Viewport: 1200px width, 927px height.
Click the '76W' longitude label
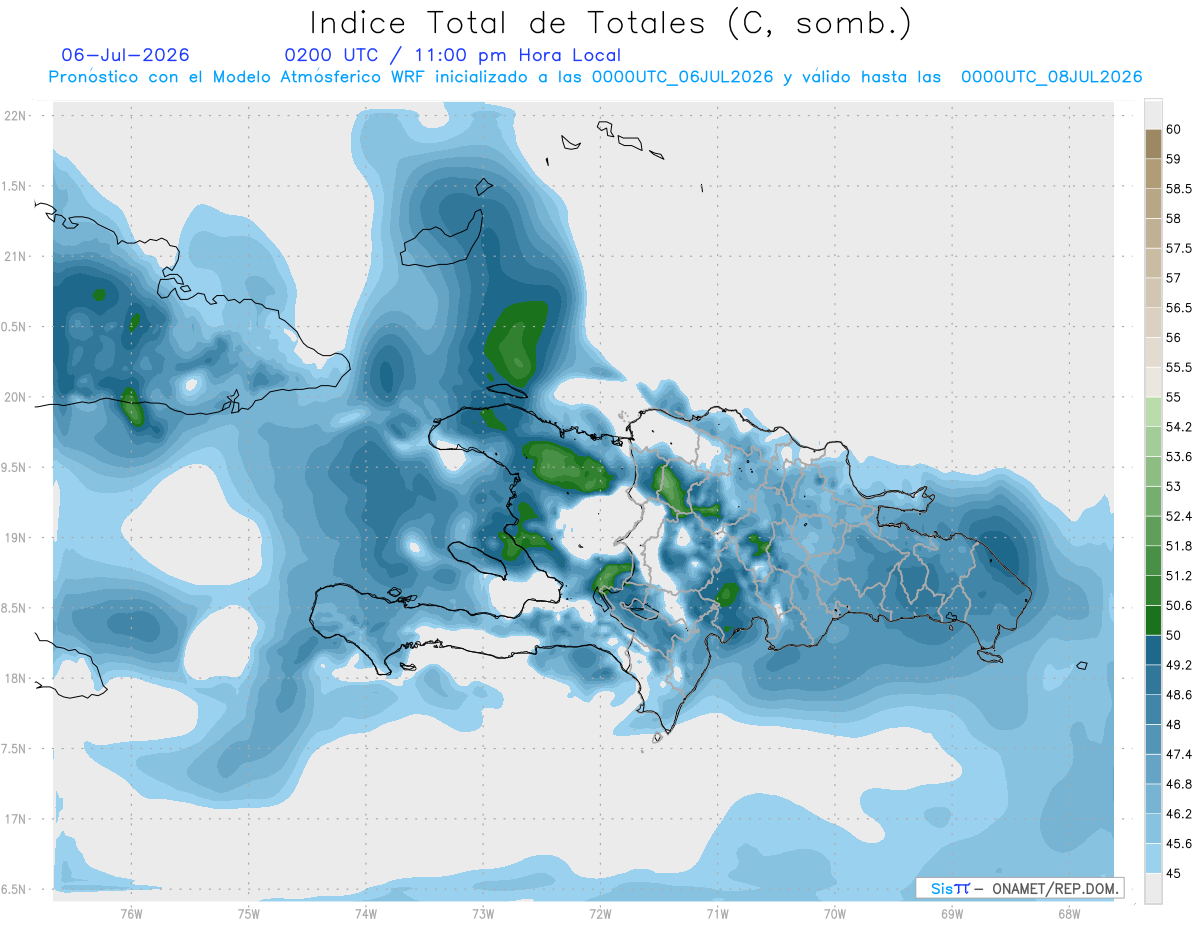click(x=131, y=914)
